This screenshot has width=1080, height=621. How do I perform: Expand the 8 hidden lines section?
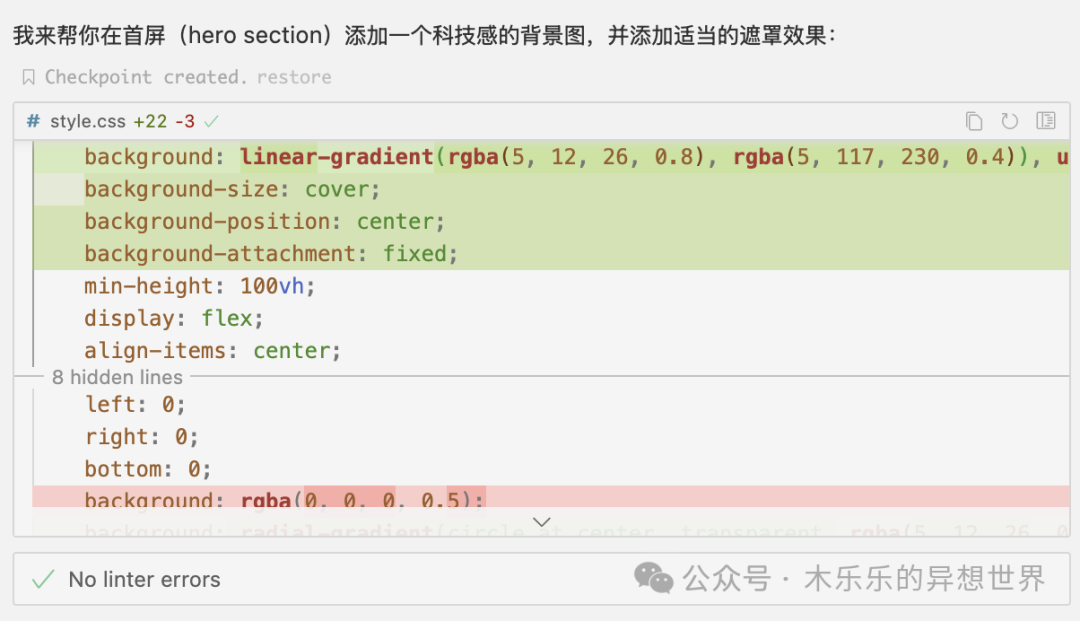(x=117, y=377)
